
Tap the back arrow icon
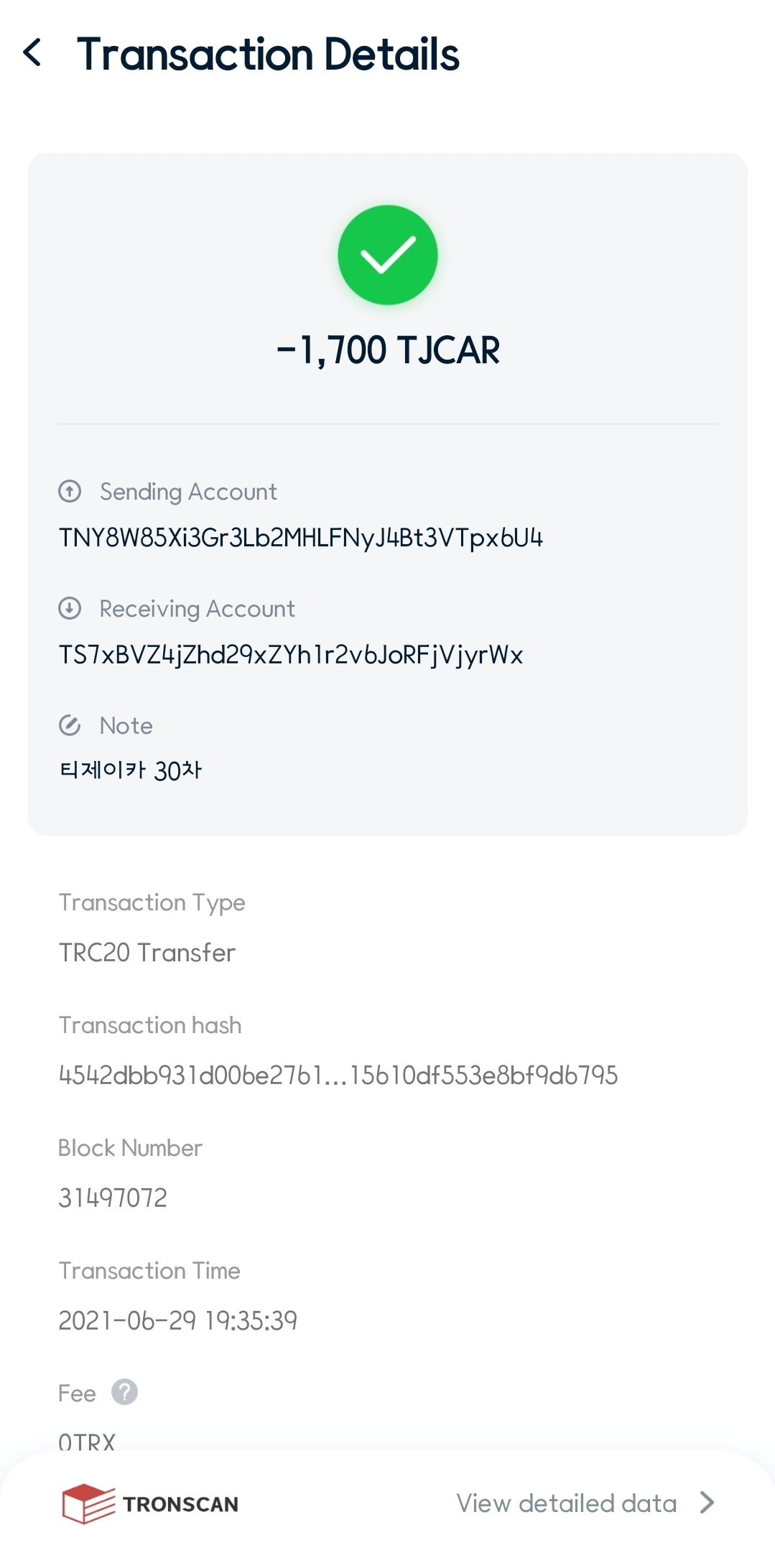(x=32, y=53)
